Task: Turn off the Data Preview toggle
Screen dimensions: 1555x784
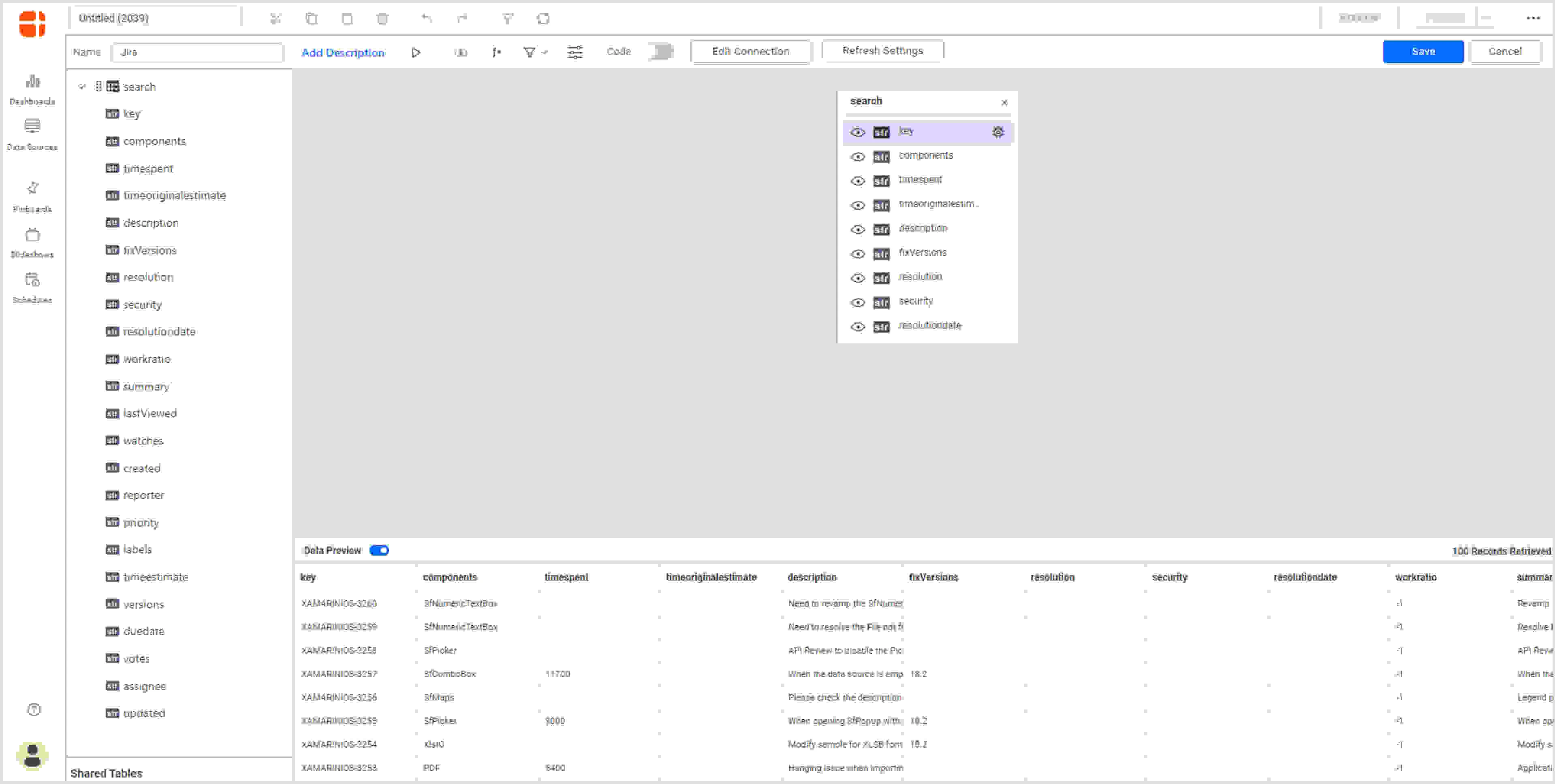Action: pos(379,550)
